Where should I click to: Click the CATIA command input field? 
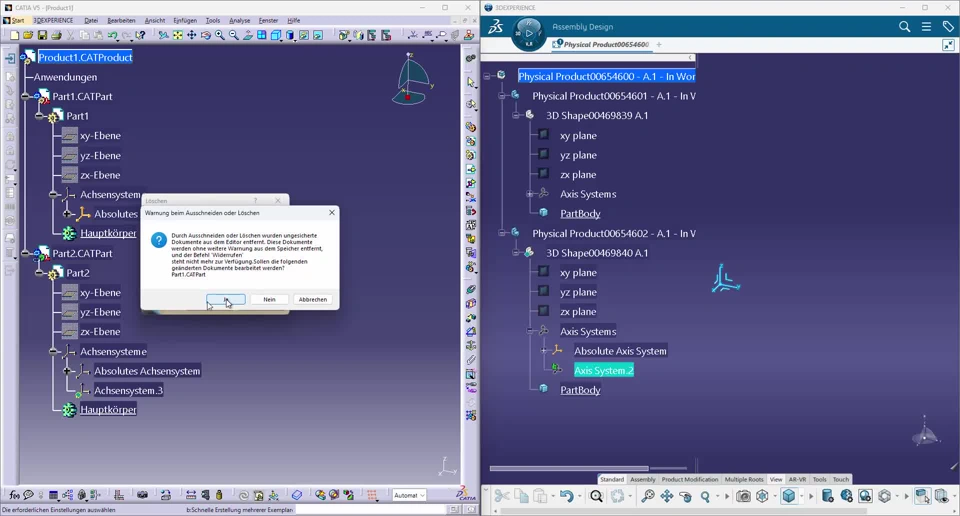372,509
